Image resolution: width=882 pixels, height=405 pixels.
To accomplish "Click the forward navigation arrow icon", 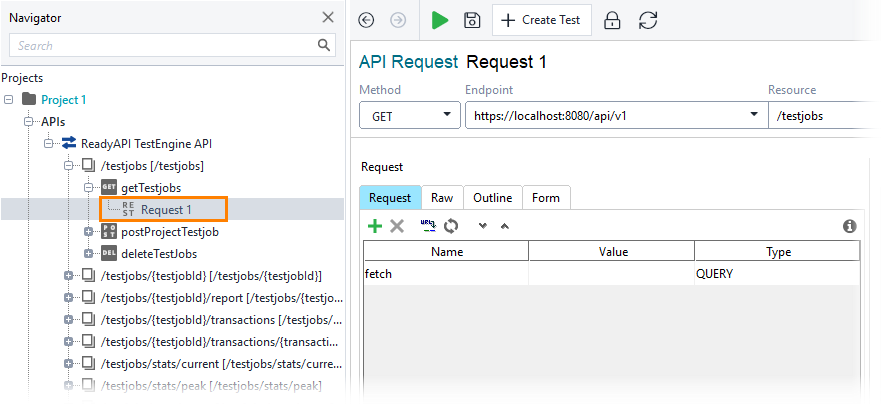I will (x=398, y=21).
